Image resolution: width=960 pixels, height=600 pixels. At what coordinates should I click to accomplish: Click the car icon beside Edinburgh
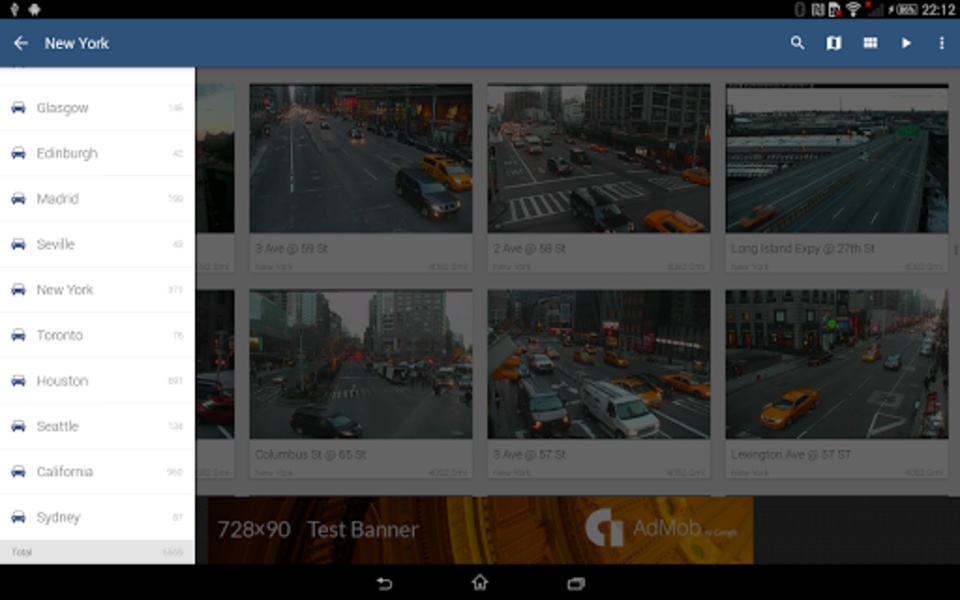(18, 153)
